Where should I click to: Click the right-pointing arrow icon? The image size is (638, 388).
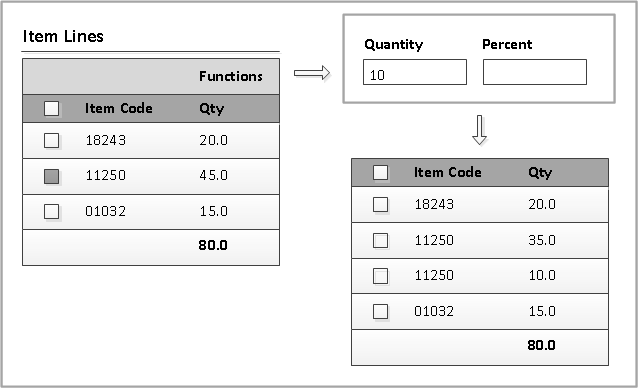click(x=312, y=73)
